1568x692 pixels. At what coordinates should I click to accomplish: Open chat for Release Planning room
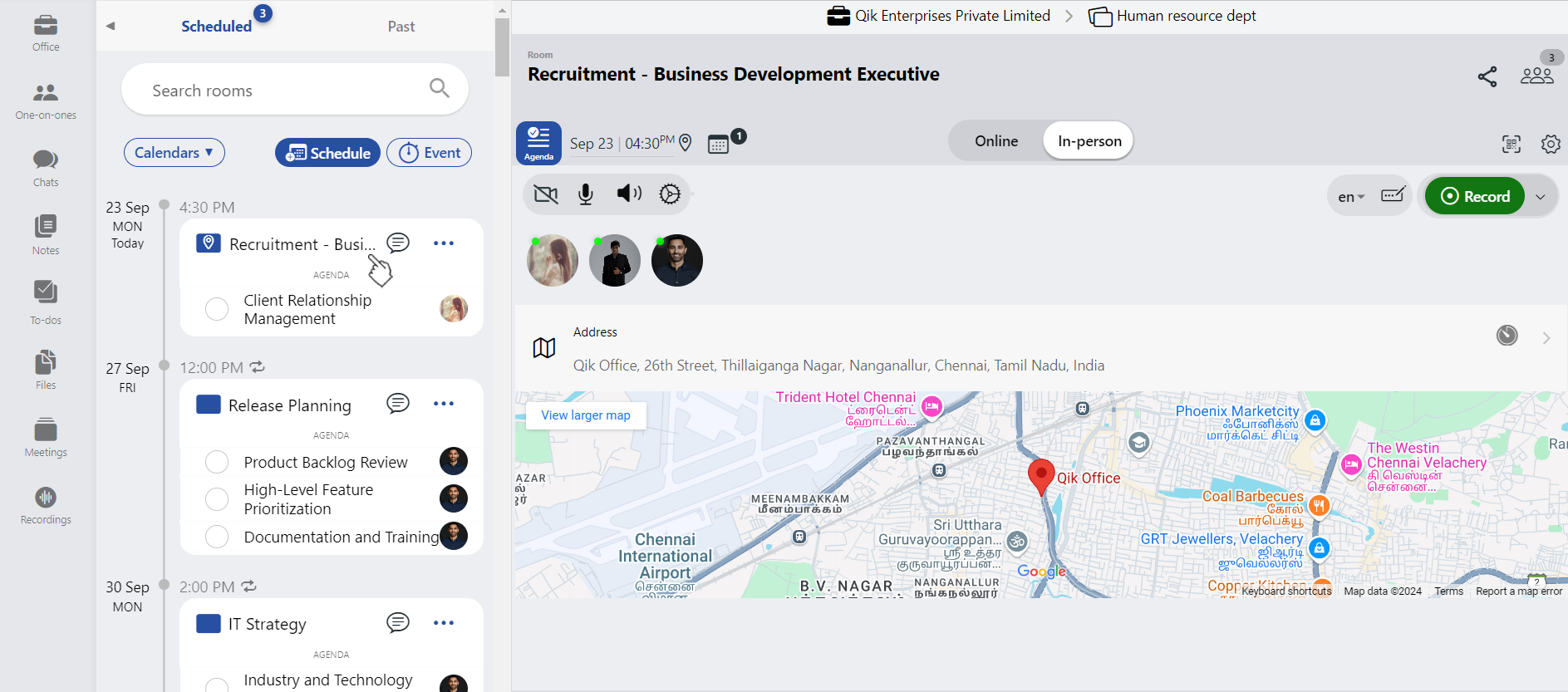click(x=398, y=404)
